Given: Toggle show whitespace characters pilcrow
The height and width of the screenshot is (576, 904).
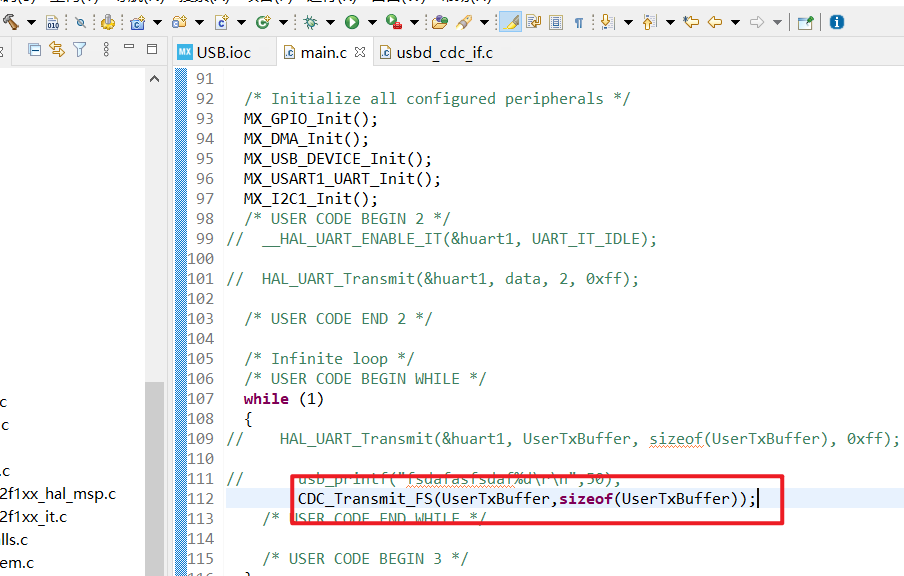Looking at the screenshot, I should coord(578,22).
